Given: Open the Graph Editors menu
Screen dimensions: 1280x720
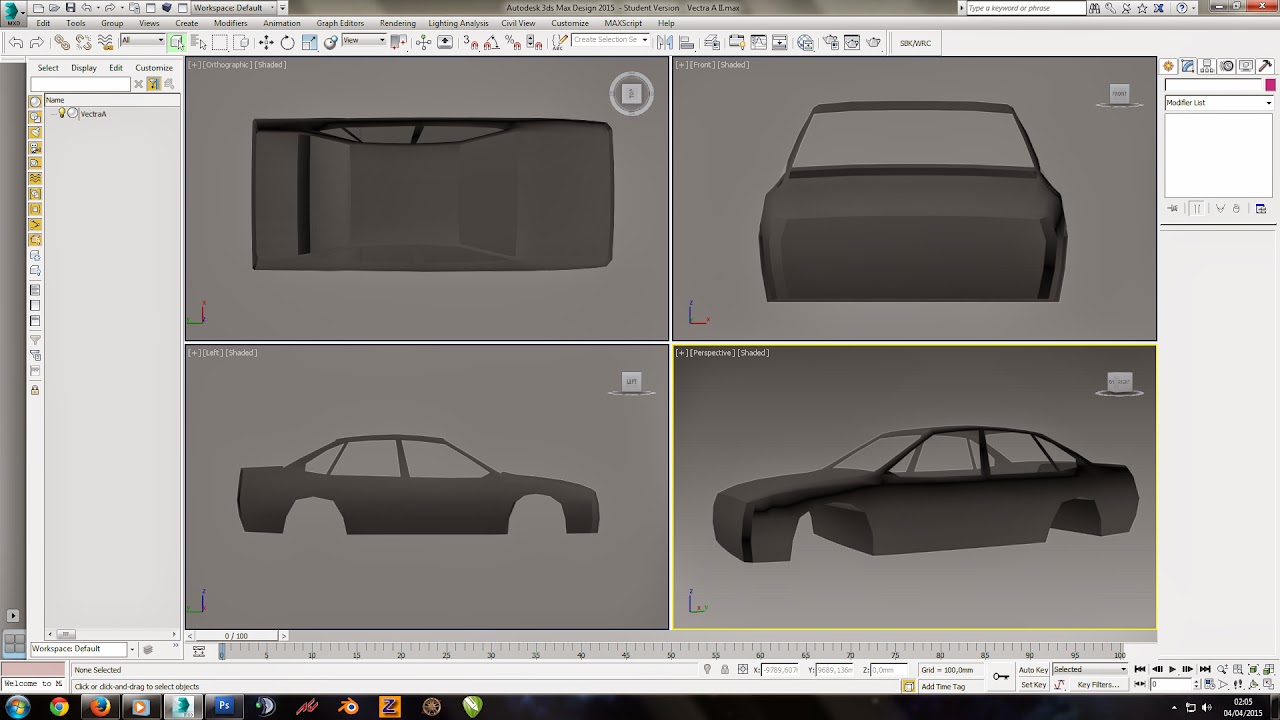Looking at the screenshot, I should (x=340, y=23).
